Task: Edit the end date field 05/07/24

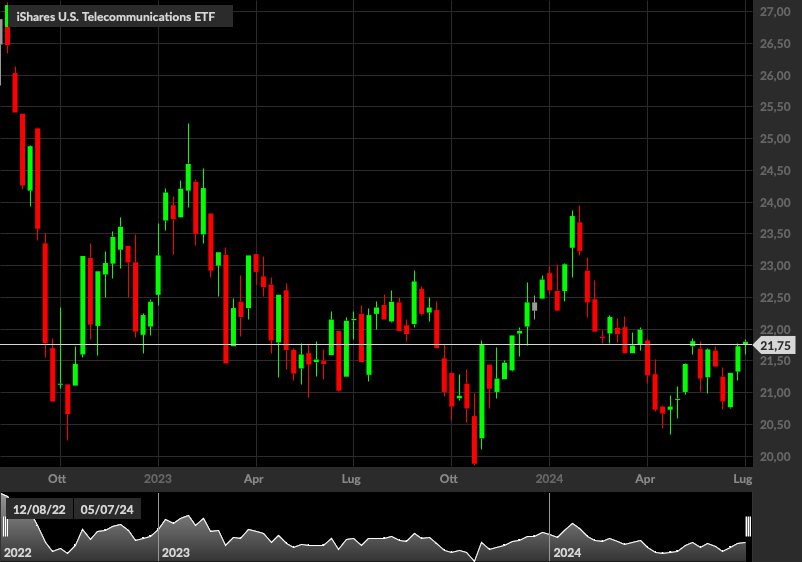Action: 107,509
